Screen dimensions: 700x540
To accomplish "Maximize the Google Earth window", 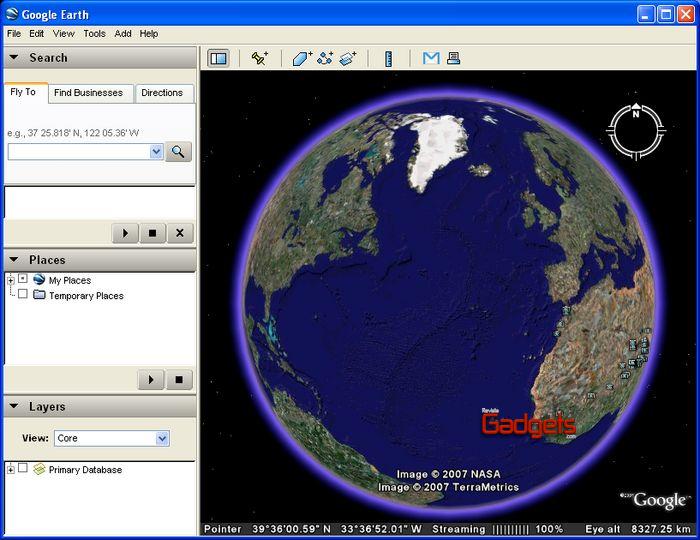I will point(666,14).
